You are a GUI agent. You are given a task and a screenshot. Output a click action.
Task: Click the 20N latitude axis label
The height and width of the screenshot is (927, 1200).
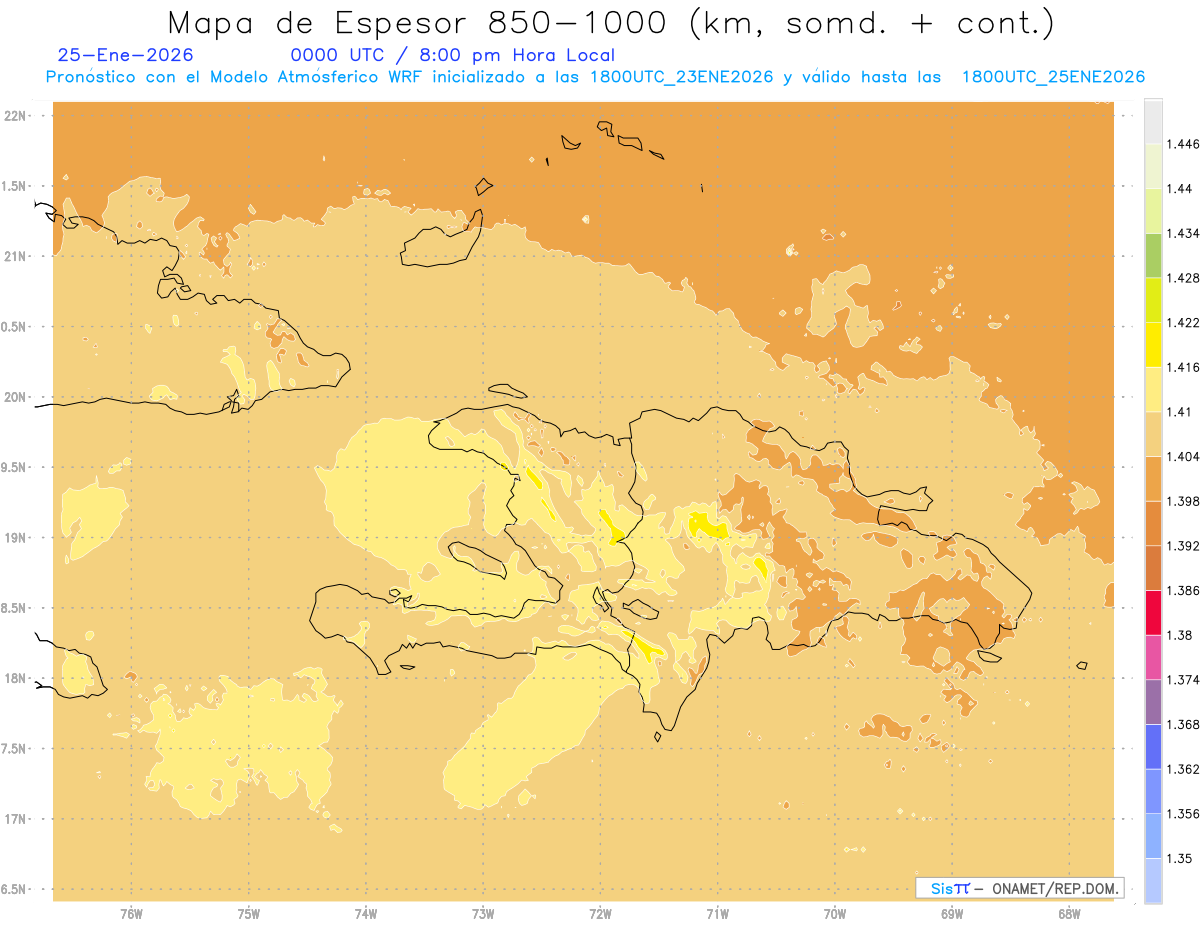(17, 397)
